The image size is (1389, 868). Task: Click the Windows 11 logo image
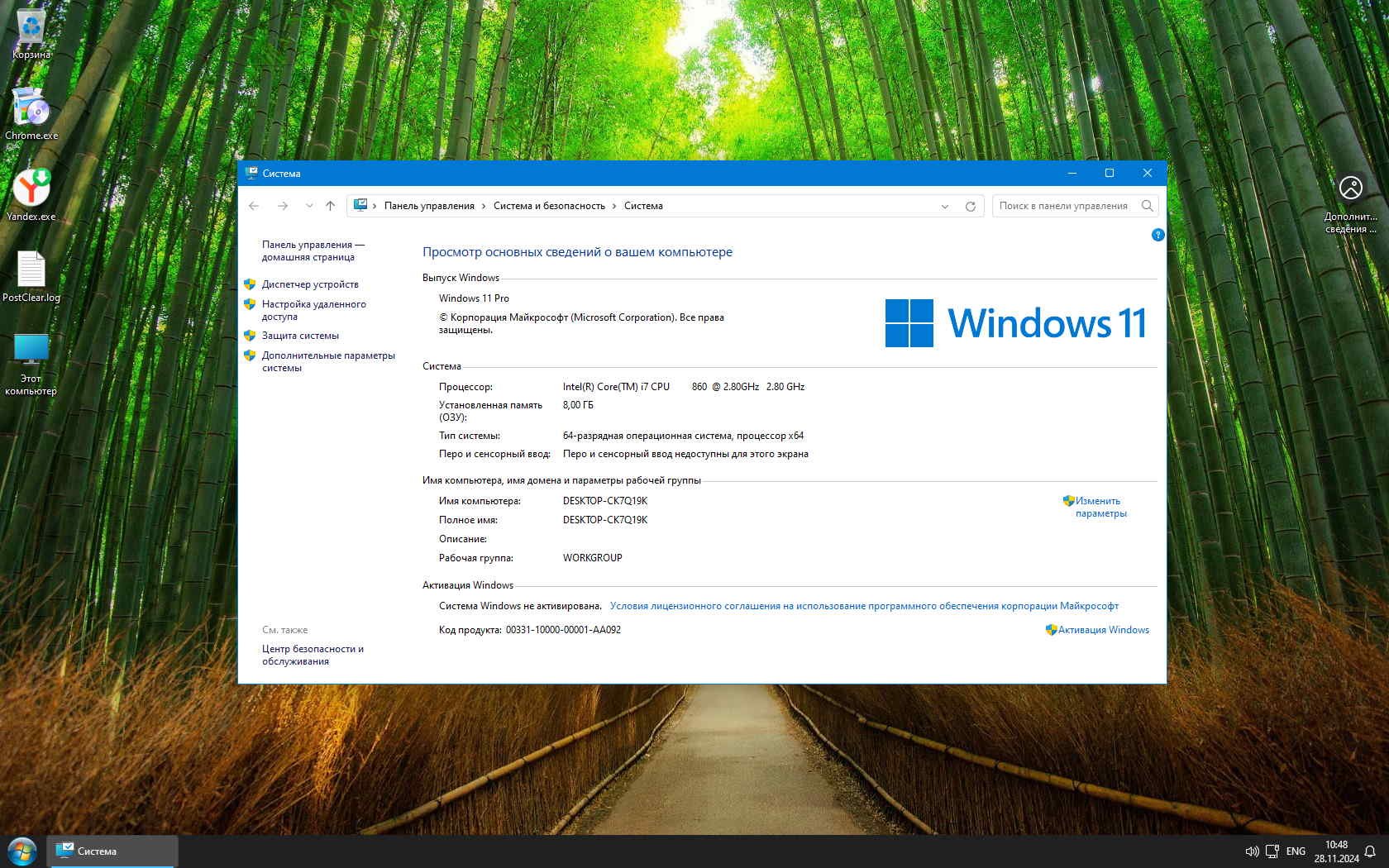[x=1015, y=323]
